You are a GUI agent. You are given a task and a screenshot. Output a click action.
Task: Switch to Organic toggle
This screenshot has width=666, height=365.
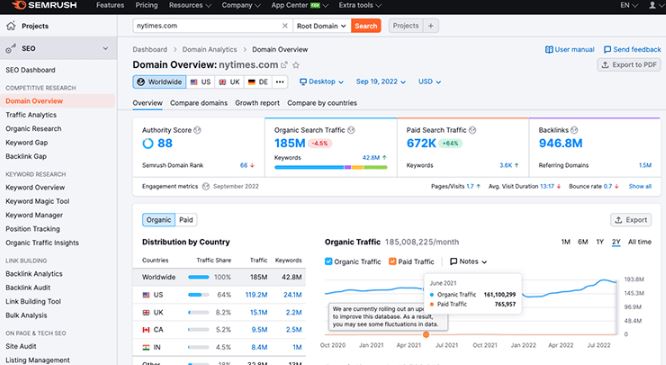coord(159,220)
